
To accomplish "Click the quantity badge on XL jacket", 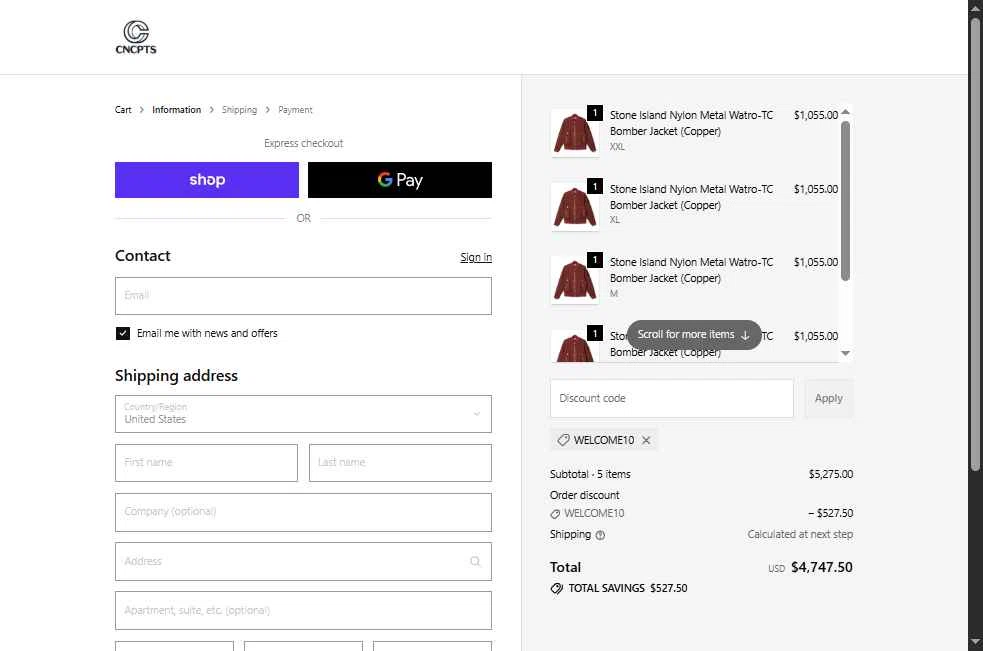I will [x=594, y=186].
